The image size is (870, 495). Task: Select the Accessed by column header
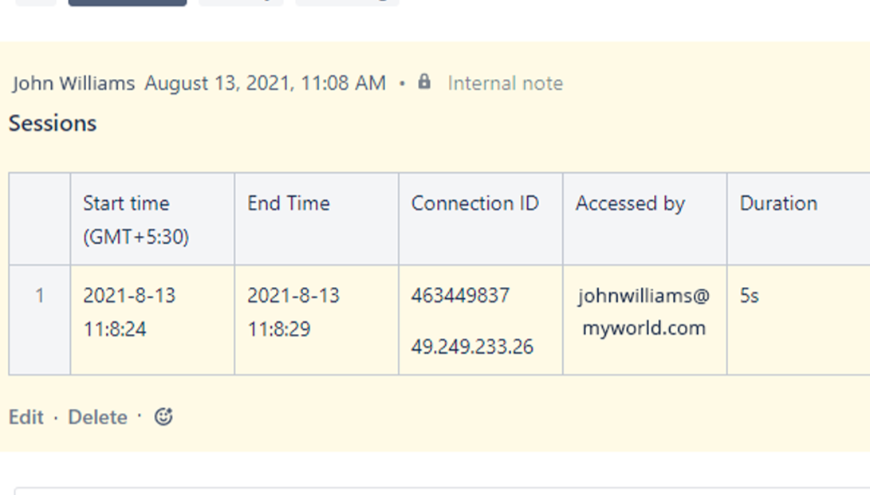630,203
